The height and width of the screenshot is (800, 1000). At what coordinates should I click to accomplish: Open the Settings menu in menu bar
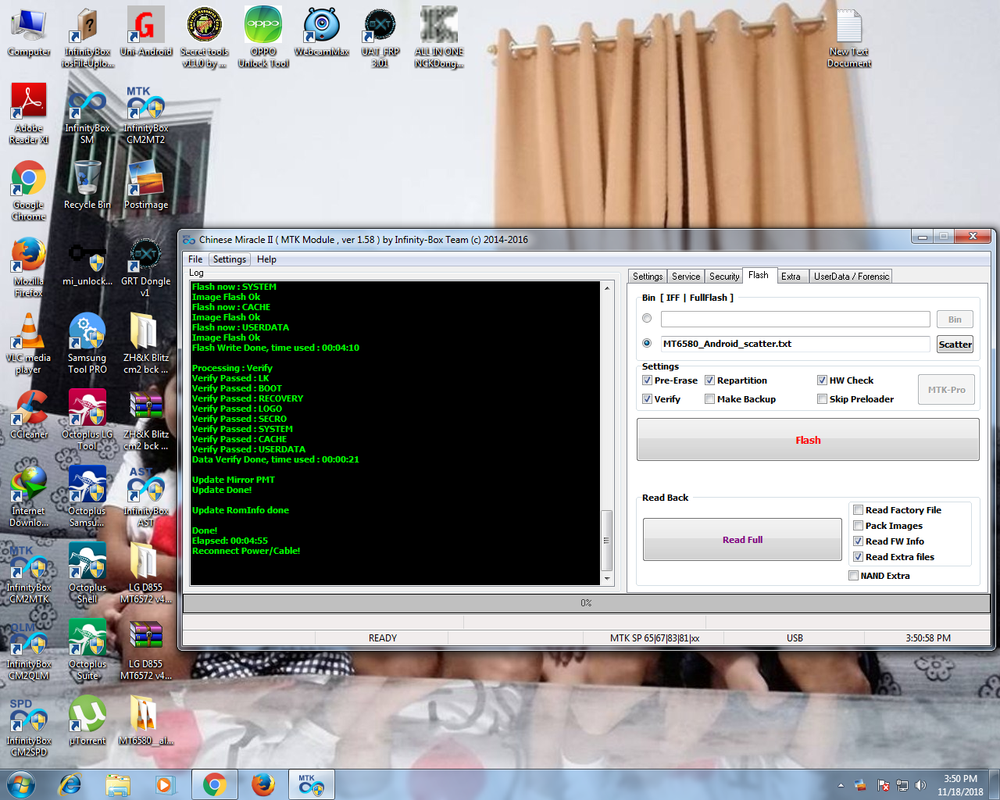(x=229, y=259)
